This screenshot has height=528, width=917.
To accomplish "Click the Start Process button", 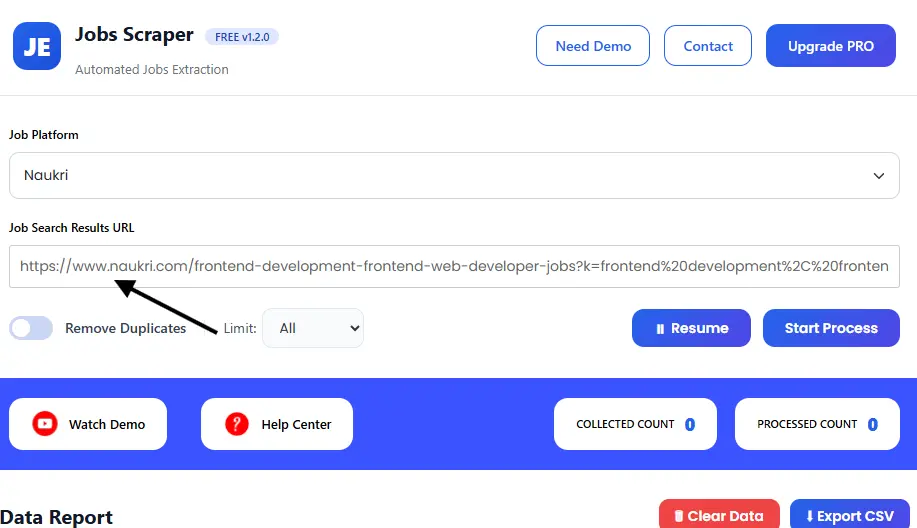I will tap(831, 328).
